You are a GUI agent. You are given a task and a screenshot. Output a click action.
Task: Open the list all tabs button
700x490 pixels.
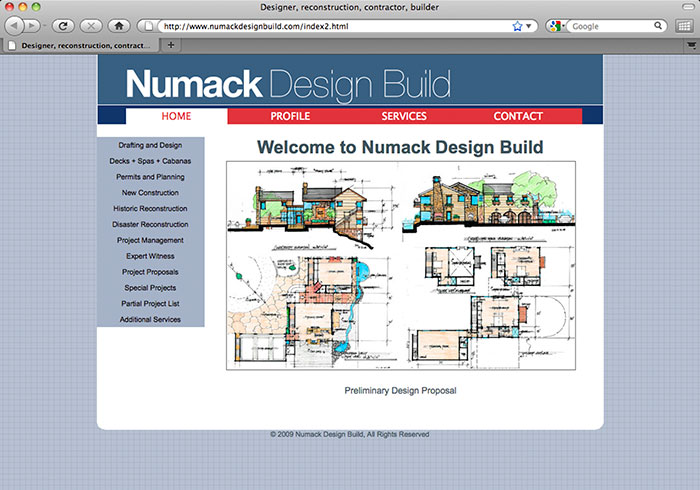coord(691,45)
